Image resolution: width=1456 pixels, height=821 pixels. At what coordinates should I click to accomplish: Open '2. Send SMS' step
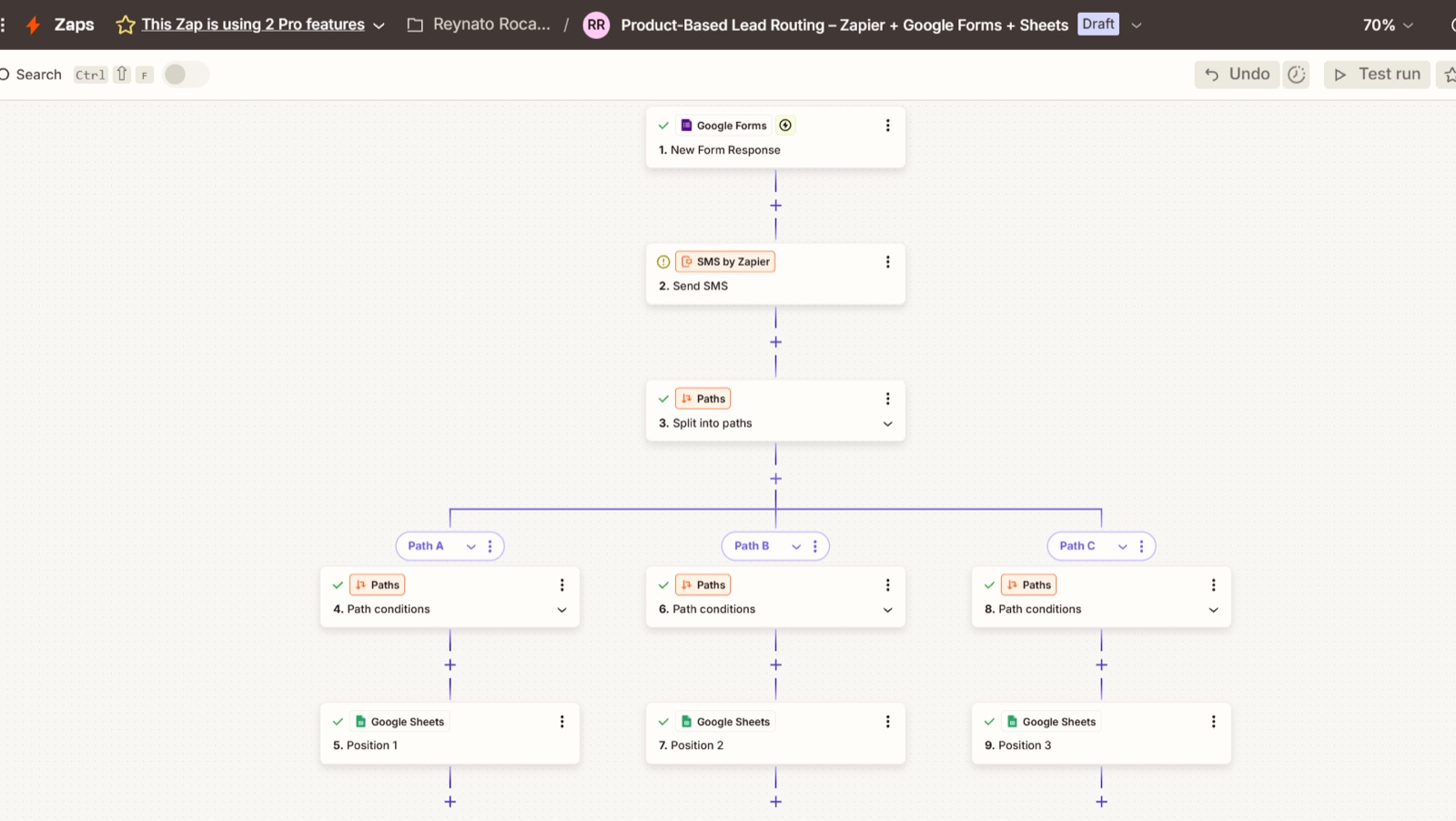pos(775,274)
